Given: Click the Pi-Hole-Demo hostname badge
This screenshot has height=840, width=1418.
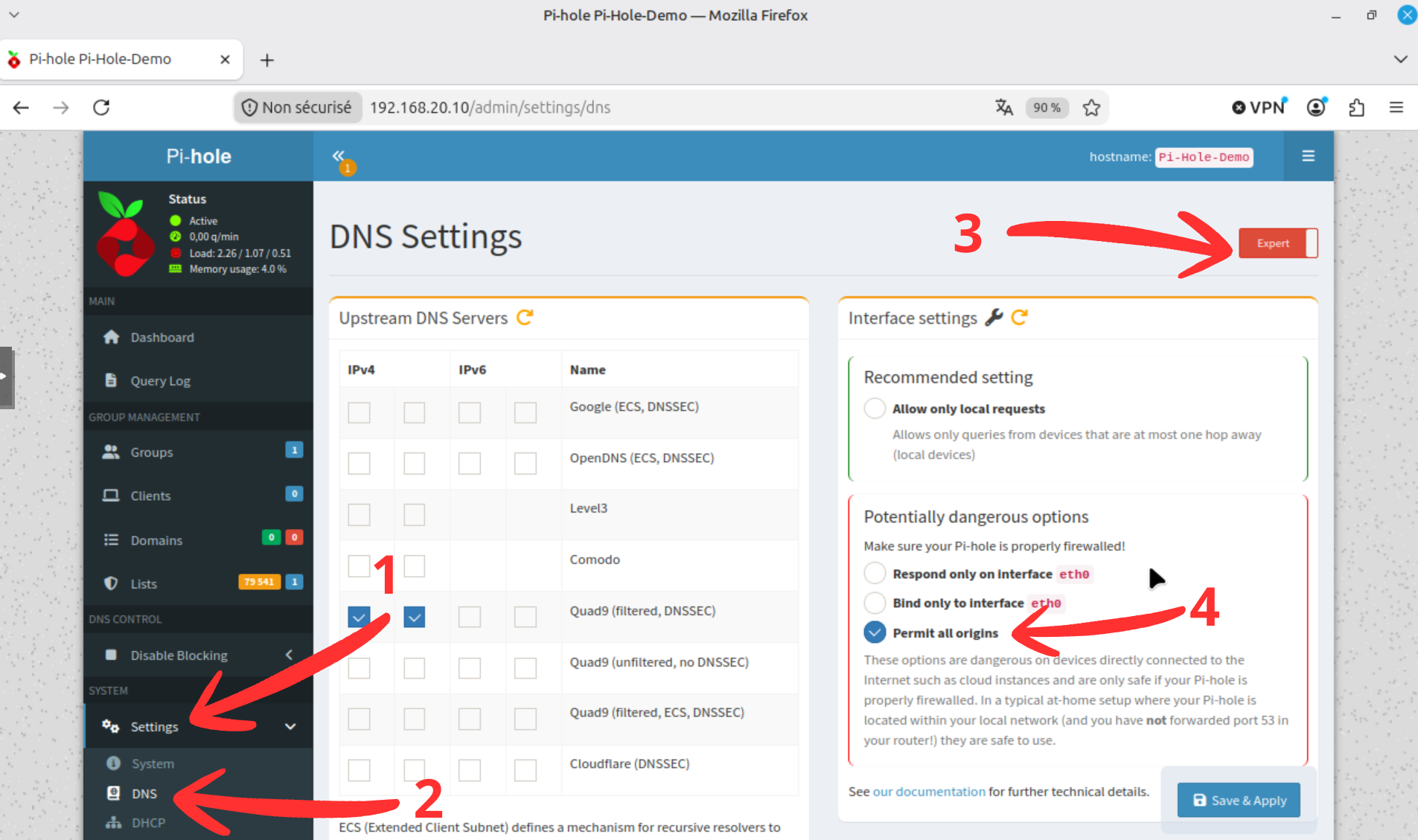Looking at the screenshot, I should point(1204,157).
